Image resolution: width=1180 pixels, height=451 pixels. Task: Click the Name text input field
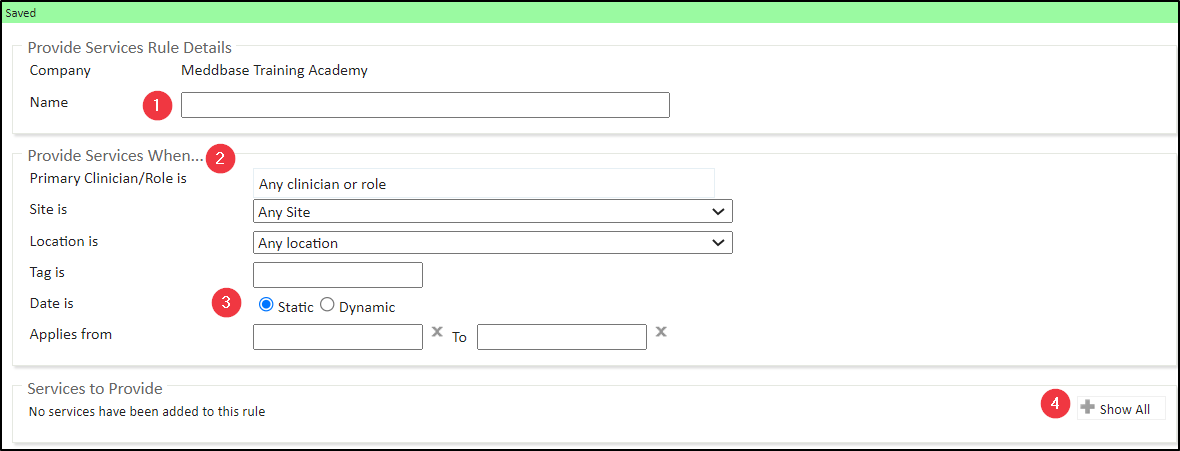[424, 105]
